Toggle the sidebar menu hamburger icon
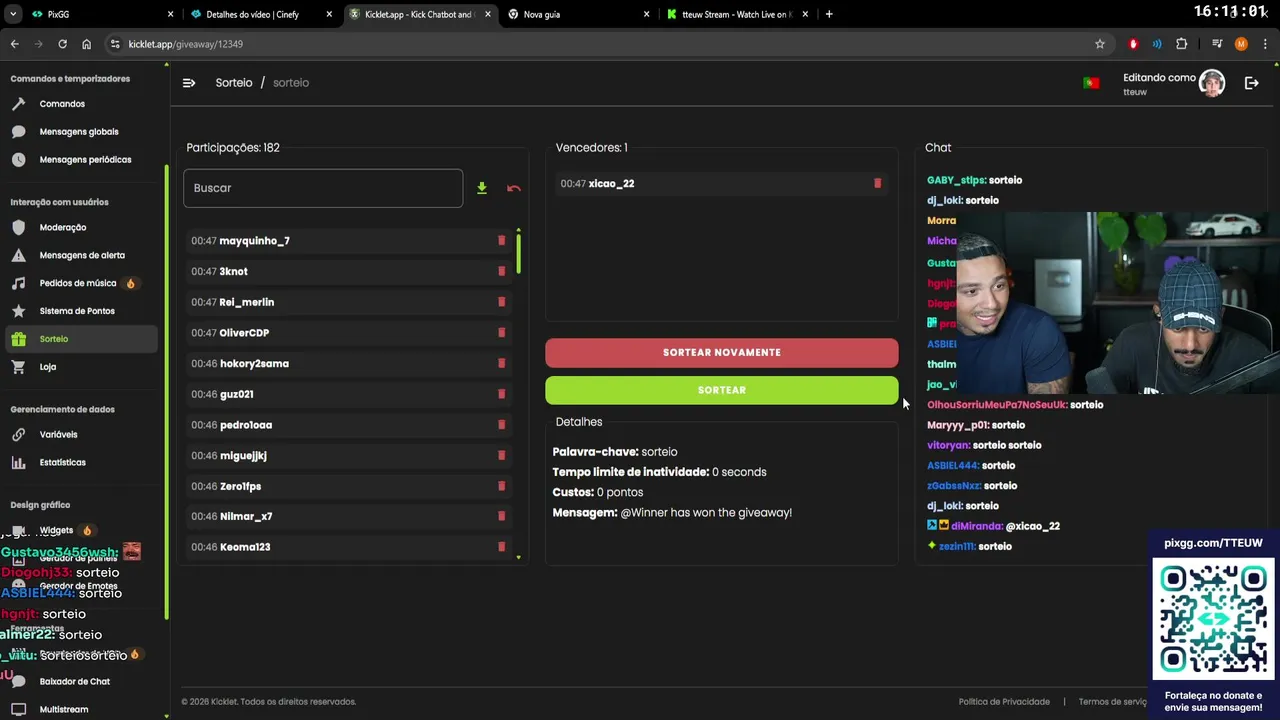Image resolution: width=1280 pixels, height=720 pixels. [189, 83]
